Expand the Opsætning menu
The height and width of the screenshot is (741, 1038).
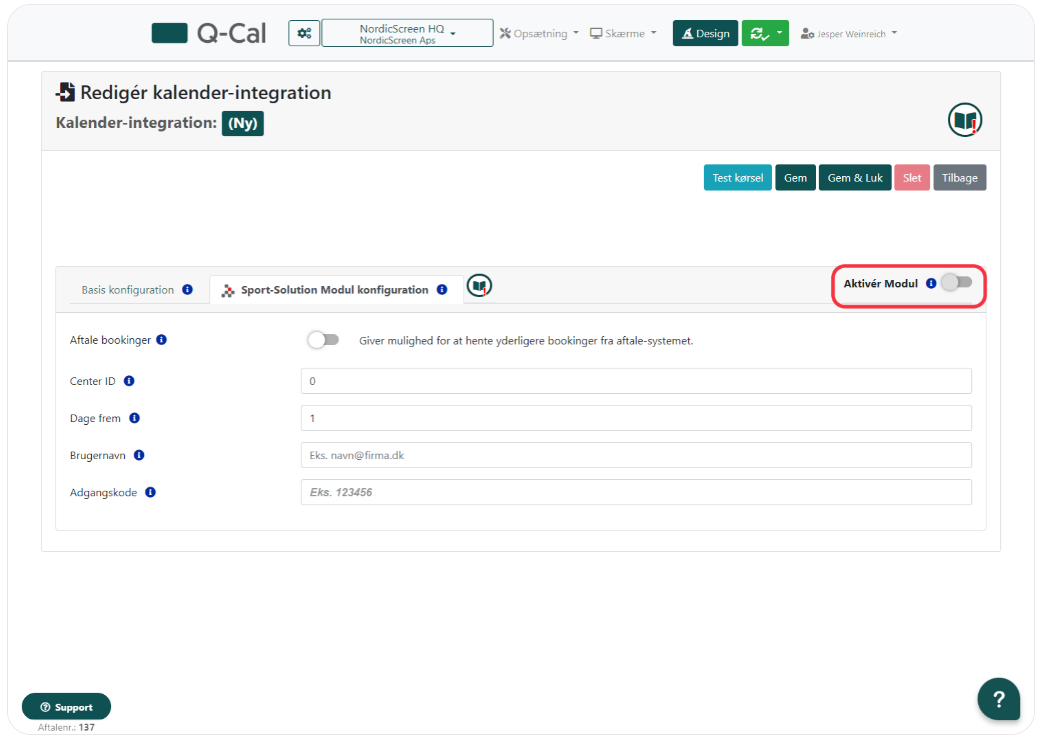(x=539, y=33)
